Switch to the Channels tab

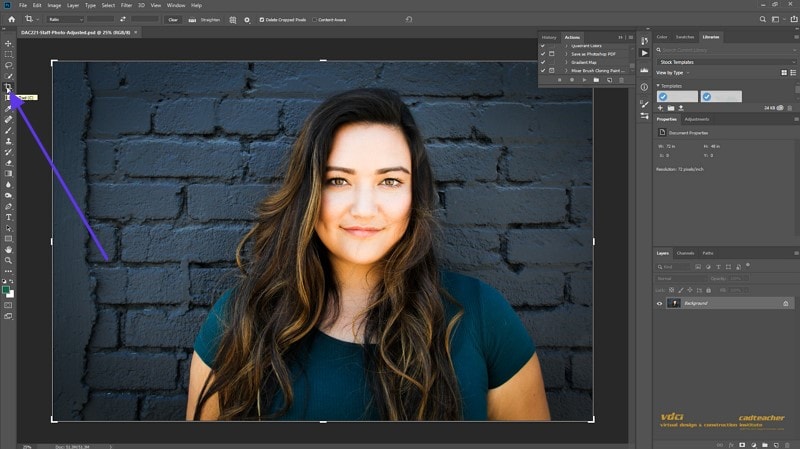click(x=685, y=253)
